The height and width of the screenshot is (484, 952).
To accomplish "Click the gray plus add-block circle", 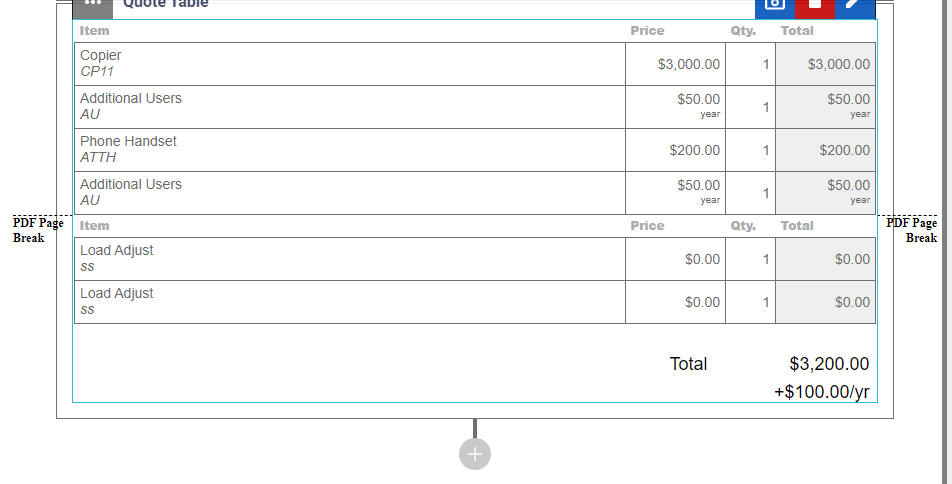I will 475,454.
